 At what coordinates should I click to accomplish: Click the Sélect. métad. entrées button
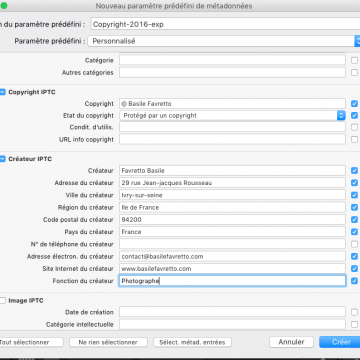(x=192, y=342)
